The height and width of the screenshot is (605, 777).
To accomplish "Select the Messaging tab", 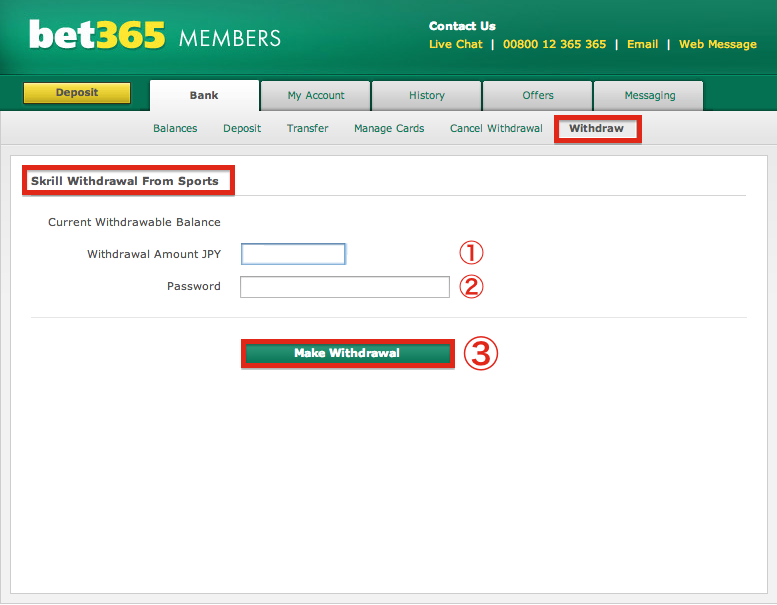I will click(x=649, y=96).
